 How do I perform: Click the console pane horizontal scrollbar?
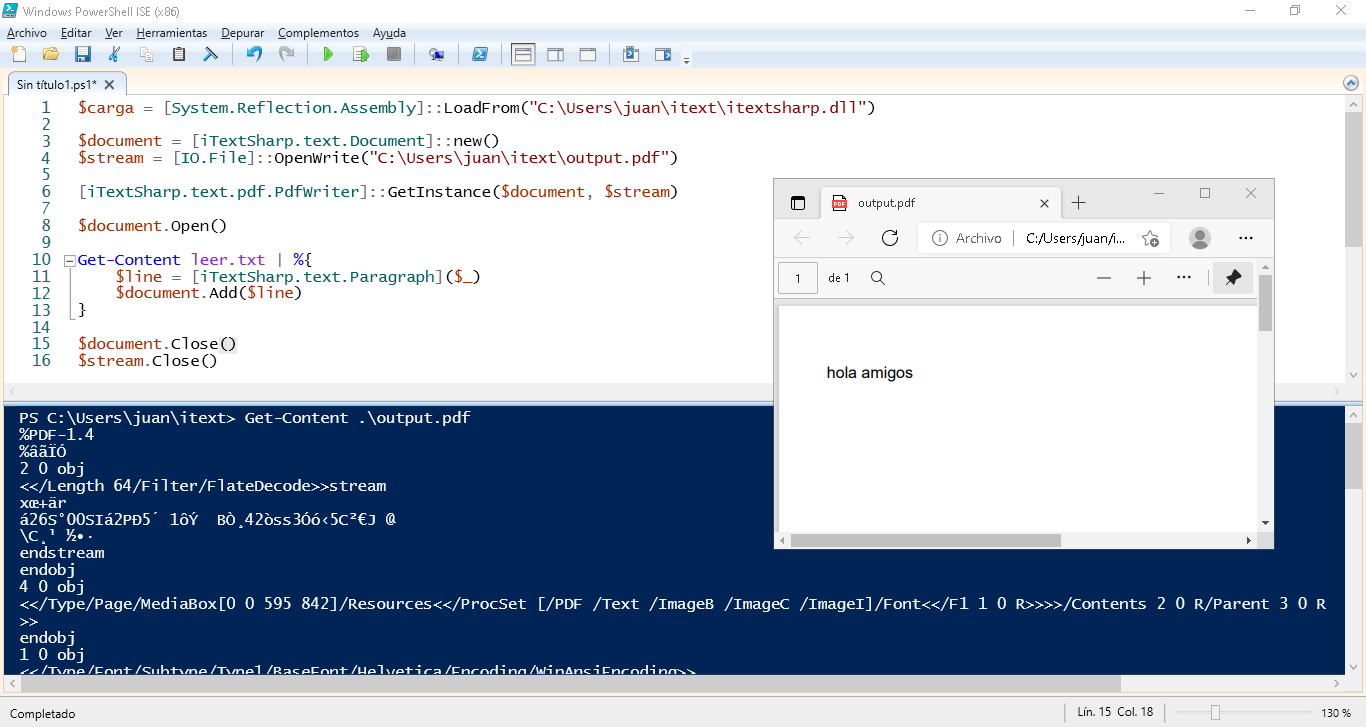pos(572,684)
